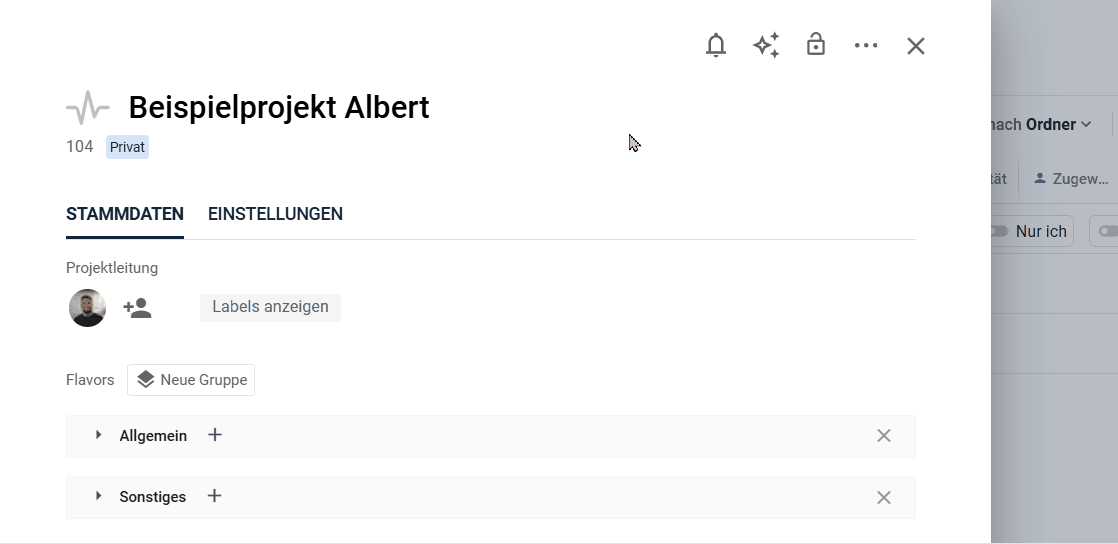The height and width of the screenshot is (544, 1118).
Task: Remove the Allgemein group
Action: (884, 436)
